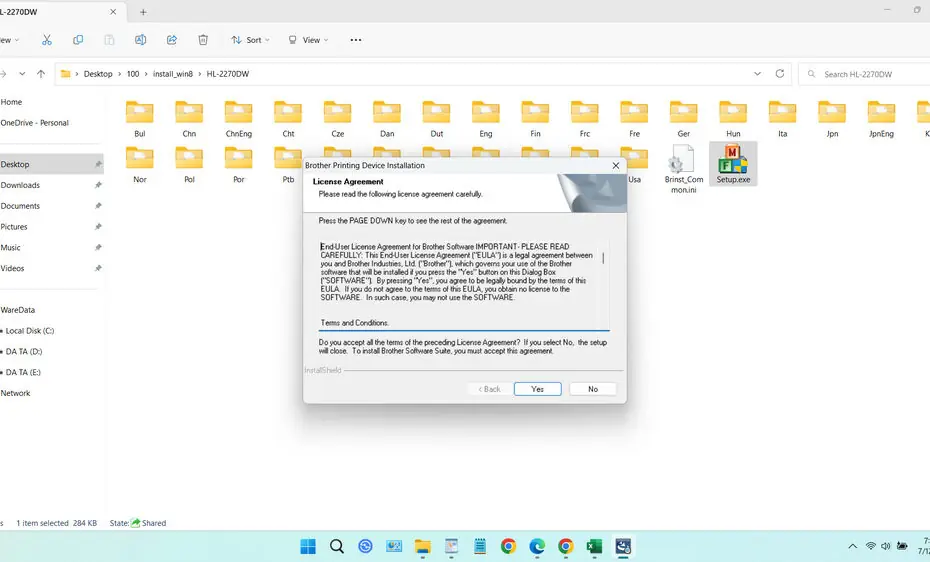Screen dimensions: 930x562
Task: Open Pictures in the navigation pane
Action: [14, 226]
